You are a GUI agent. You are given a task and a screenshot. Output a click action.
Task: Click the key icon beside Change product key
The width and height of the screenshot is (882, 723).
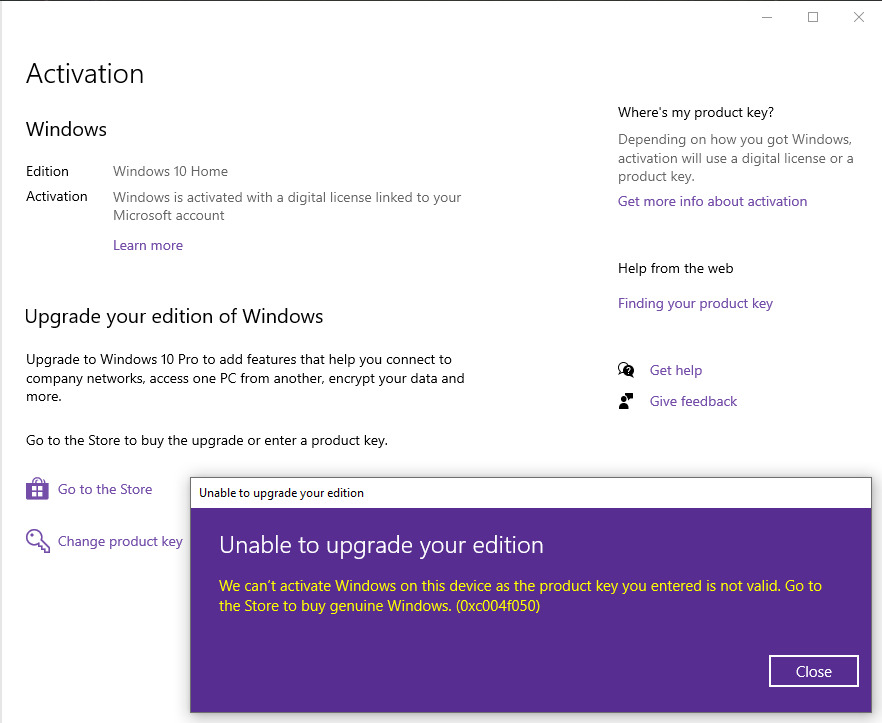pyautogui.click(x=38, y=541)
